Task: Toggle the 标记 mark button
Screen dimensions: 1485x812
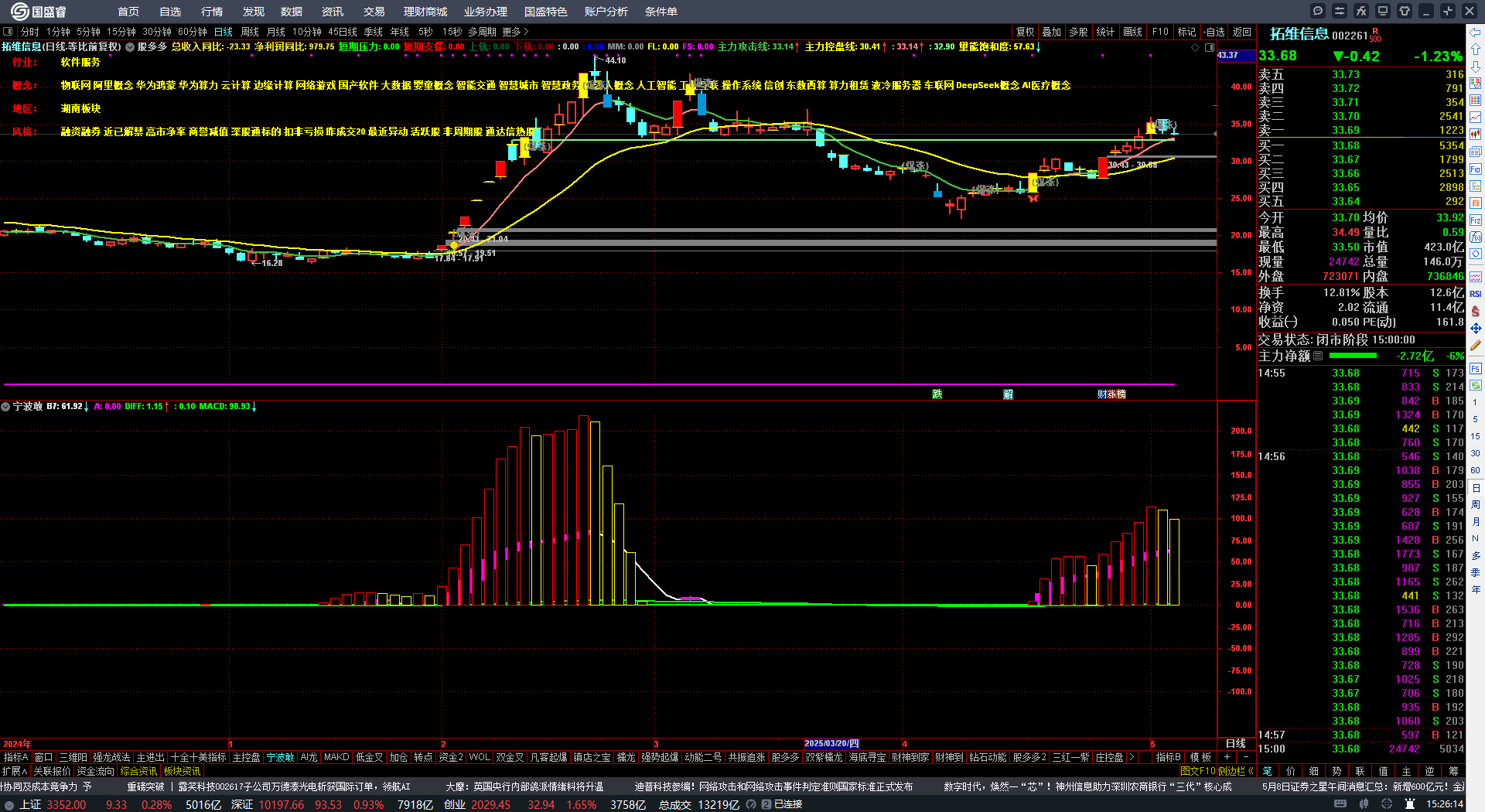Action: point(1186,32)
